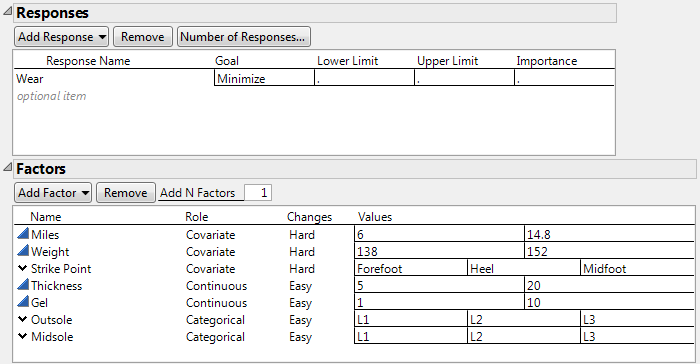Click the optional item placeholder row
700x364 pixels.
pyautogui.click(x=51, y=96)
